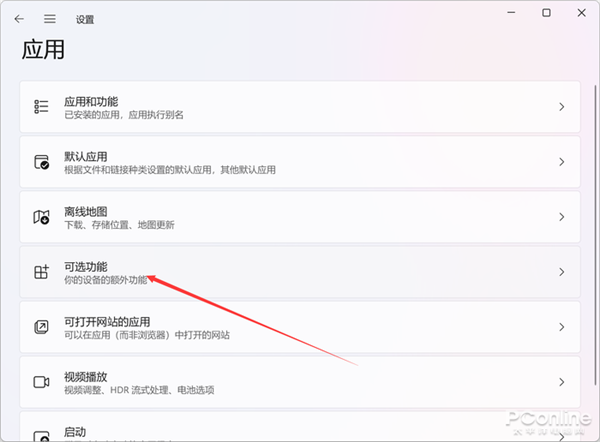Click the 可选功能 grid-plus icon
Viewport: 600px width, 442px height.
pyautogui.click(x=42, y=272)
